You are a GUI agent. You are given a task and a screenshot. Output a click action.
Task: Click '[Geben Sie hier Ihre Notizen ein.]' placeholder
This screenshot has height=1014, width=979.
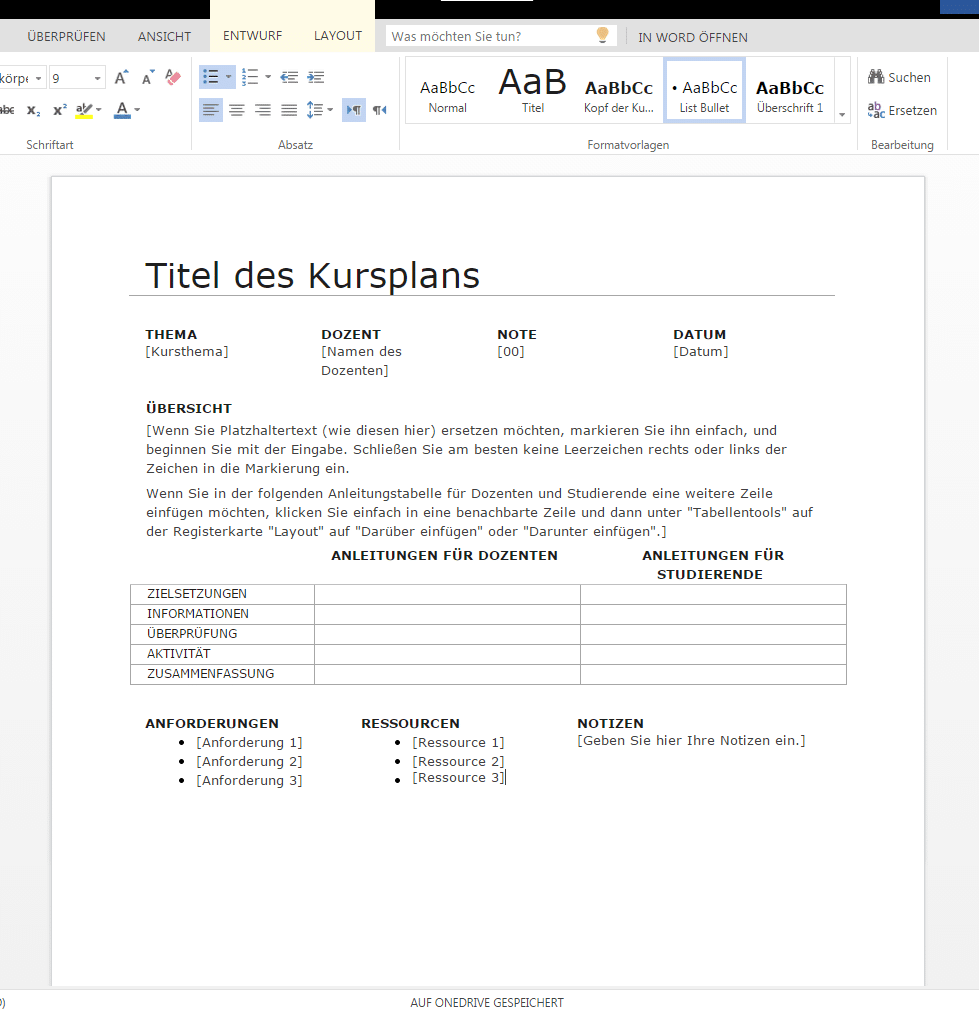point(691,741)
